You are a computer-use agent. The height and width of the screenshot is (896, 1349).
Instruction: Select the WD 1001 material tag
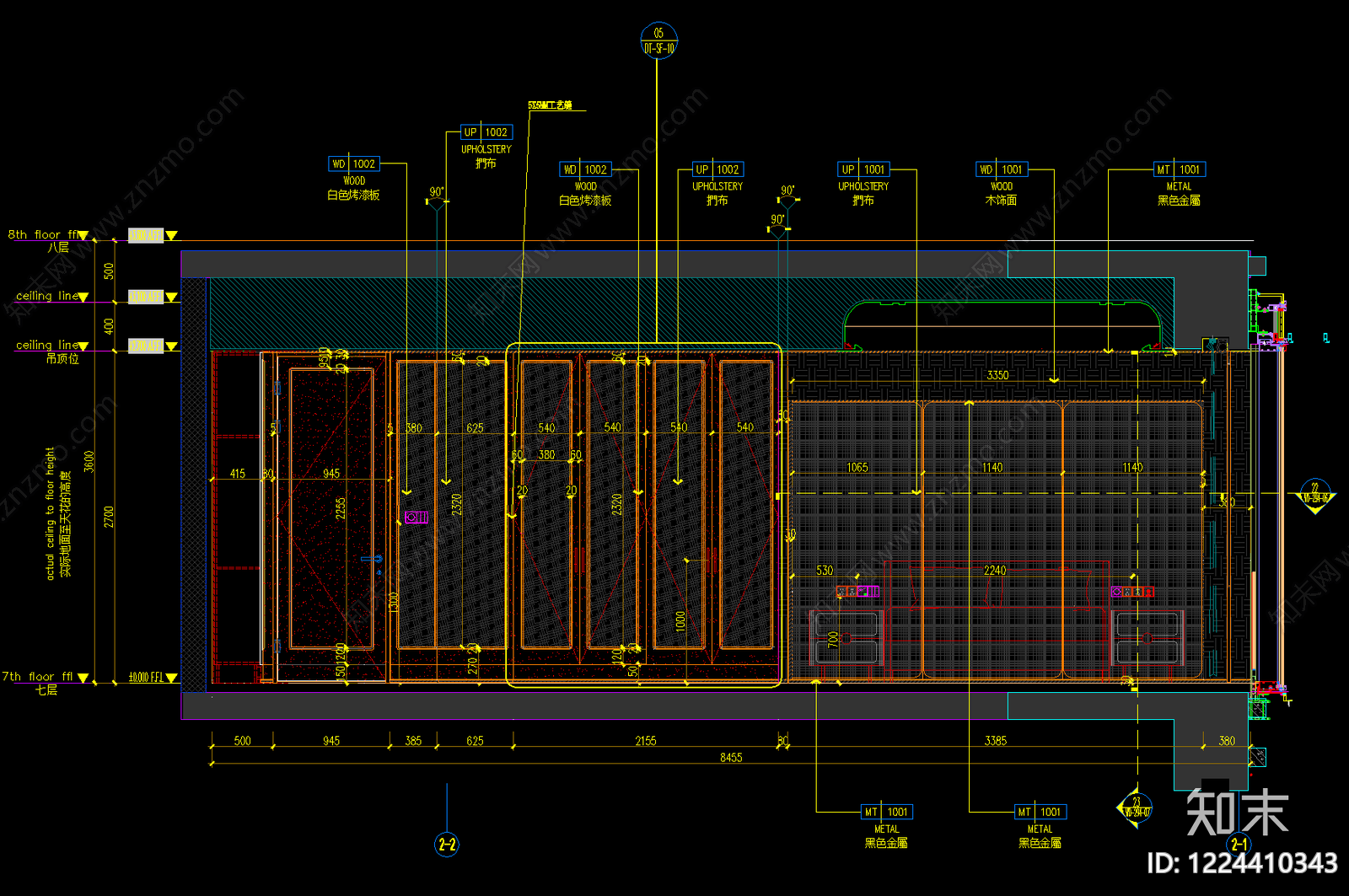click(x=1002, y=169)
